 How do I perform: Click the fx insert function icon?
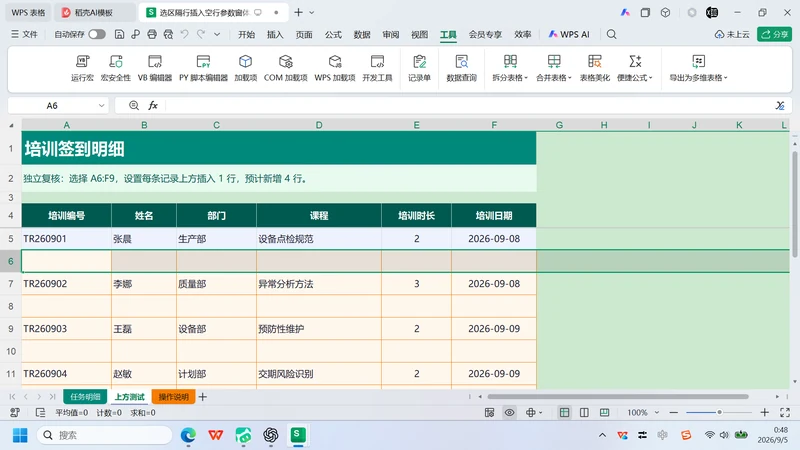pos(153,106)
